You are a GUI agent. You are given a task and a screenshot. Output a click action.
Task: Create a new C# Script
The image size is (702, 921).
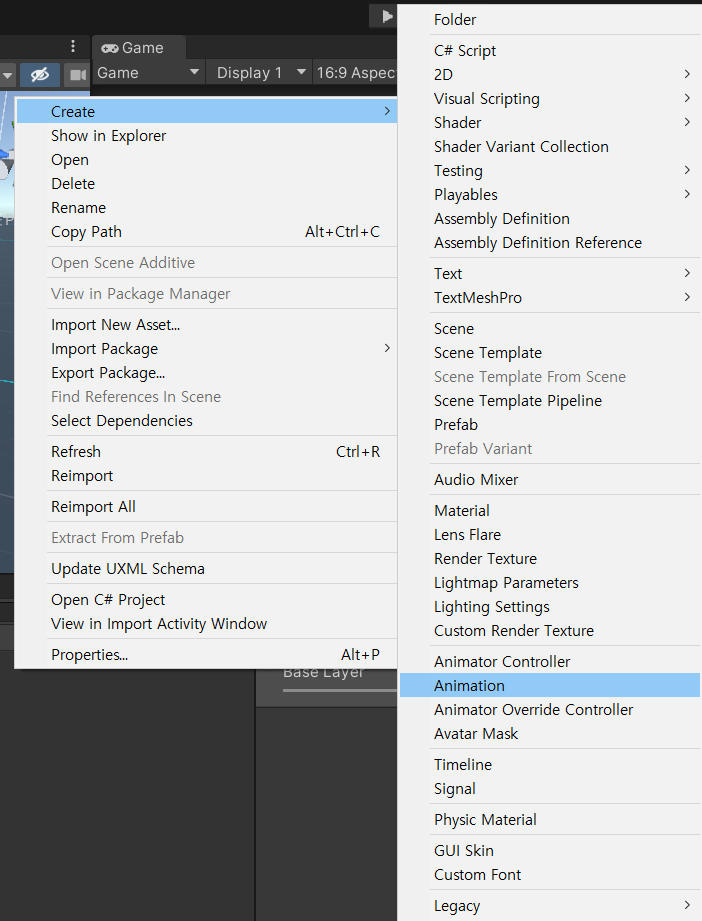[x=550, y=51]
